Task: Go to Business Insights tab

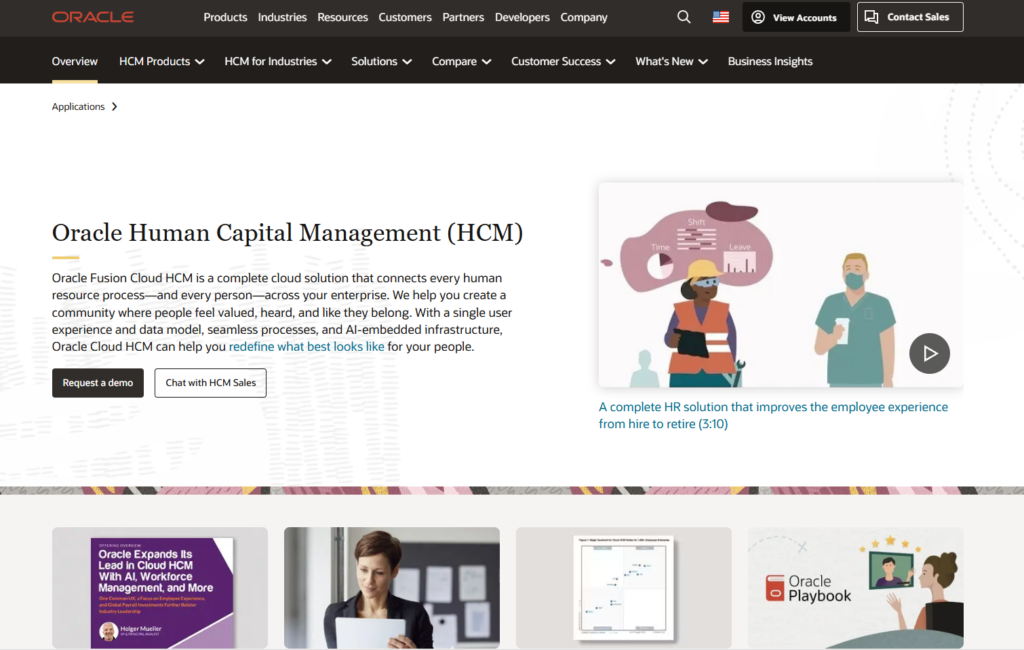Action: click(770, 61)
